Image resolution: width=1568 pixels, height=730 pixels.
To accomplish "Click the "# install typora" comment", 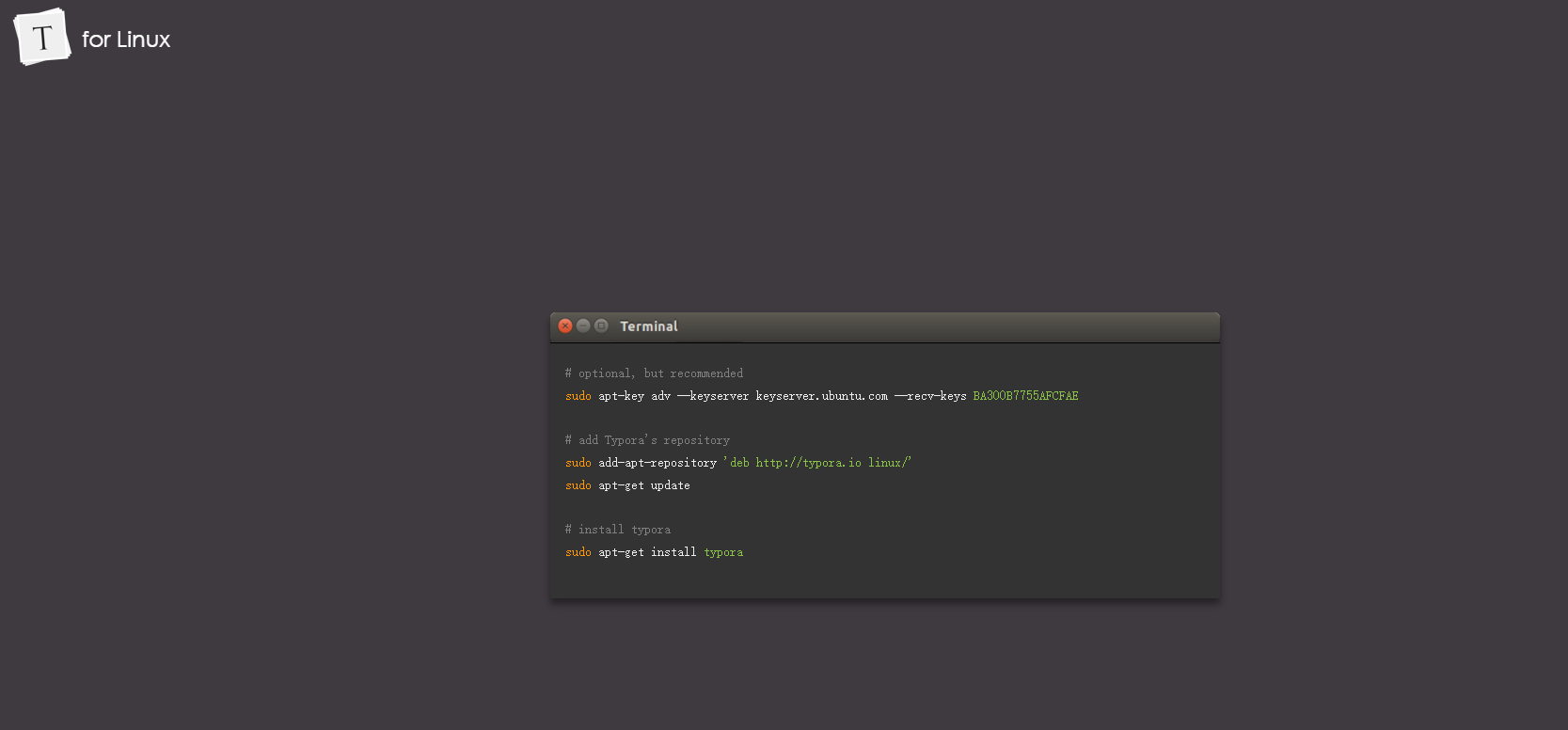I will (618, 530).
